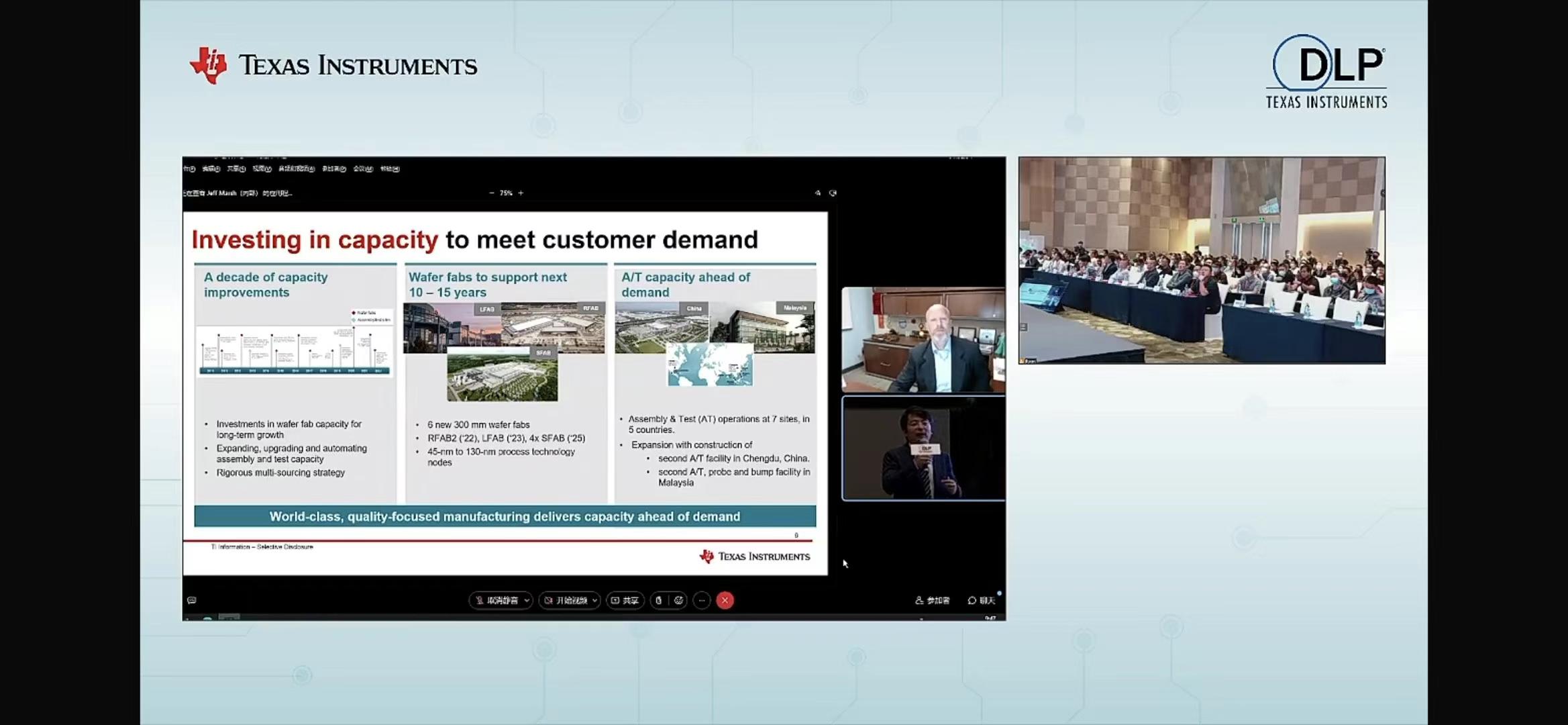Open the 编辑(E) edit menu
This screenshot has width=1568, height=725.
point(211,168)
